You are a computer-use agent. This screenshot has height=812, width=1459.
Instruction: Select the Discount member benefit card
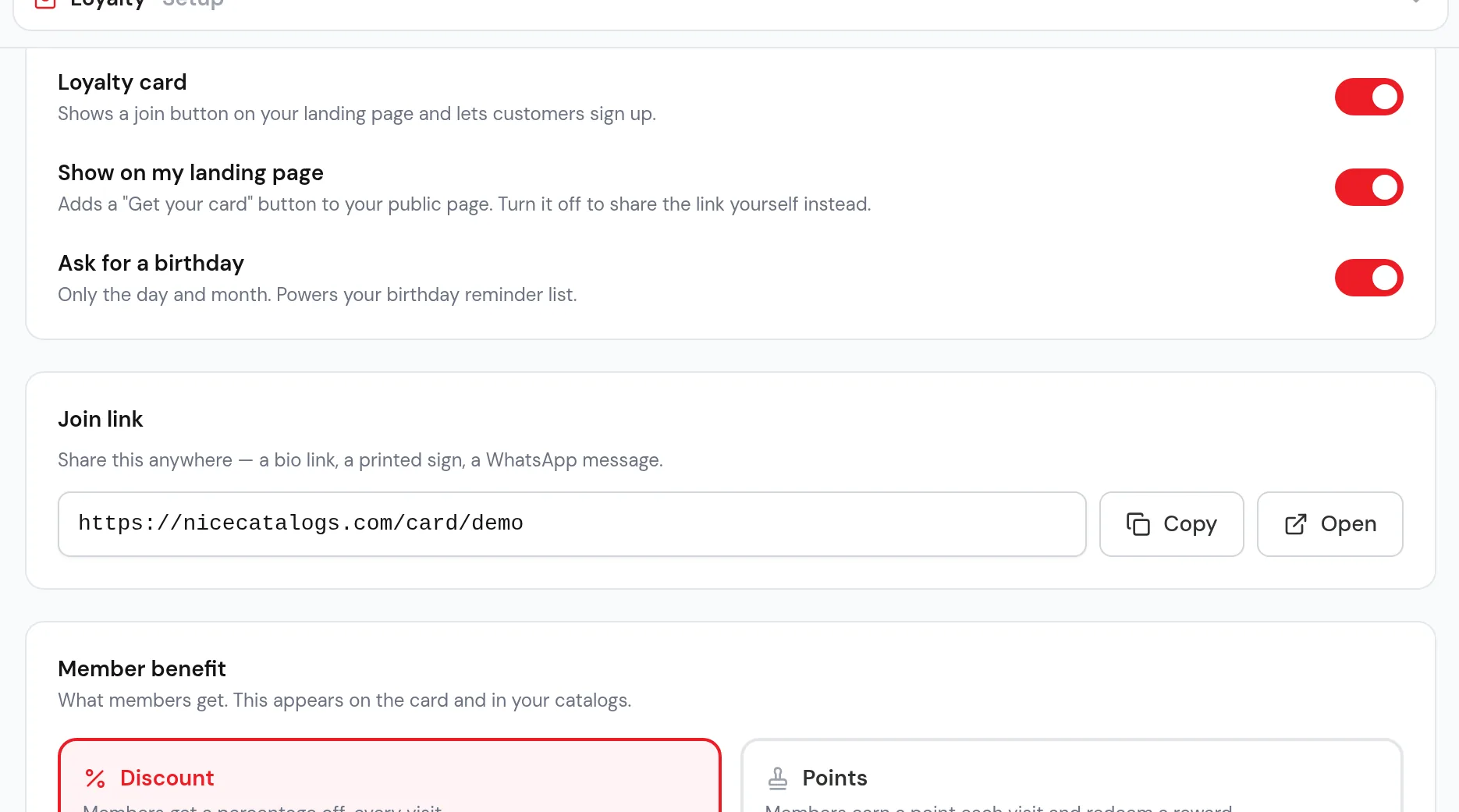(x=389, y=775)
